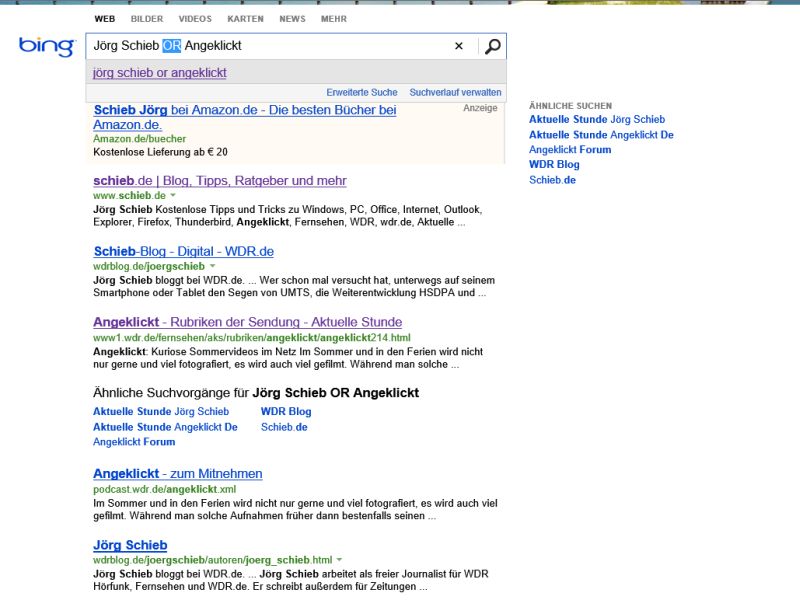
Task: Click the 'Anzeige' ad label
Action: click(x=480, y=108)
